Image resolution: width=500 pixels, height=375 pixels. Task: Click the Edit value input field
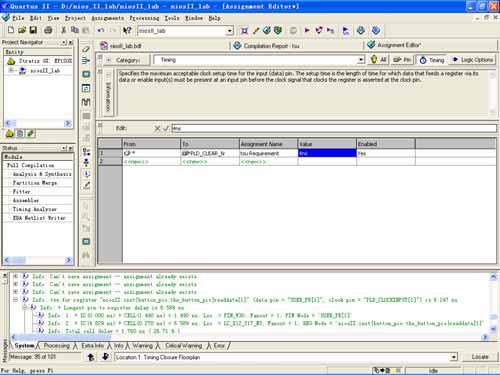[x=334, y=128]
